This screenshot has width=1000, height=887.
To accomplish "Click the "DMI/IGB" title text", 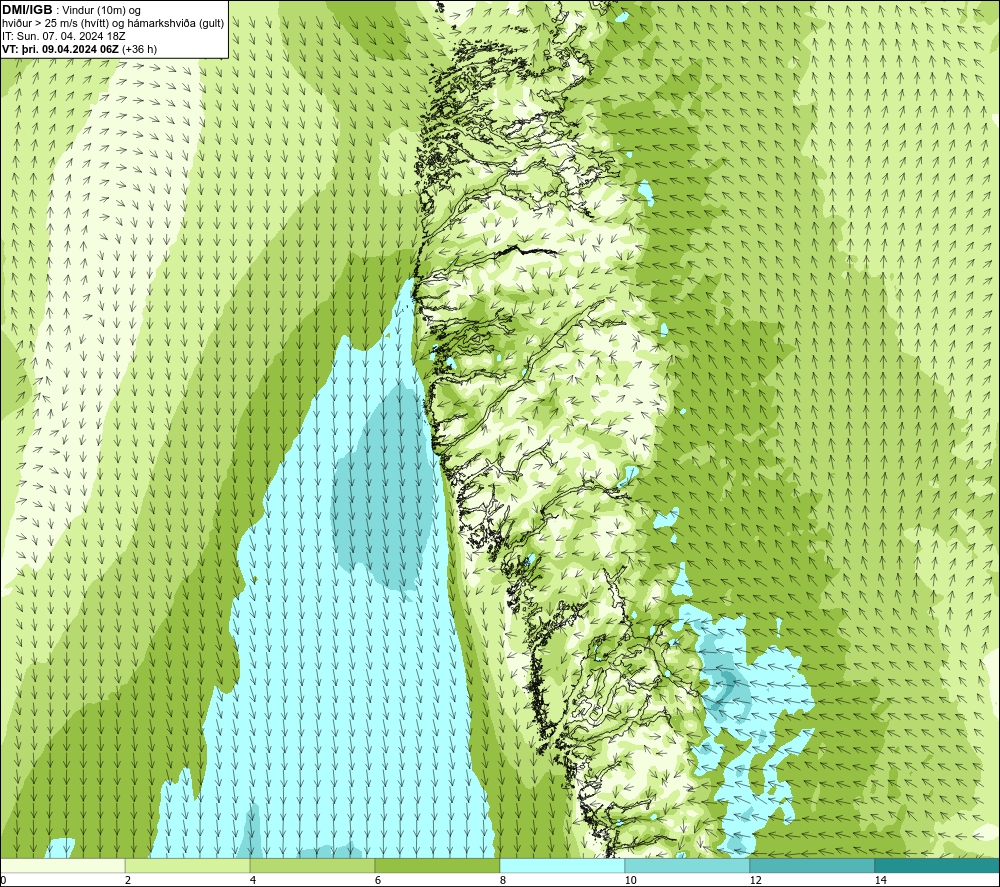I will (x=27, y=10).
